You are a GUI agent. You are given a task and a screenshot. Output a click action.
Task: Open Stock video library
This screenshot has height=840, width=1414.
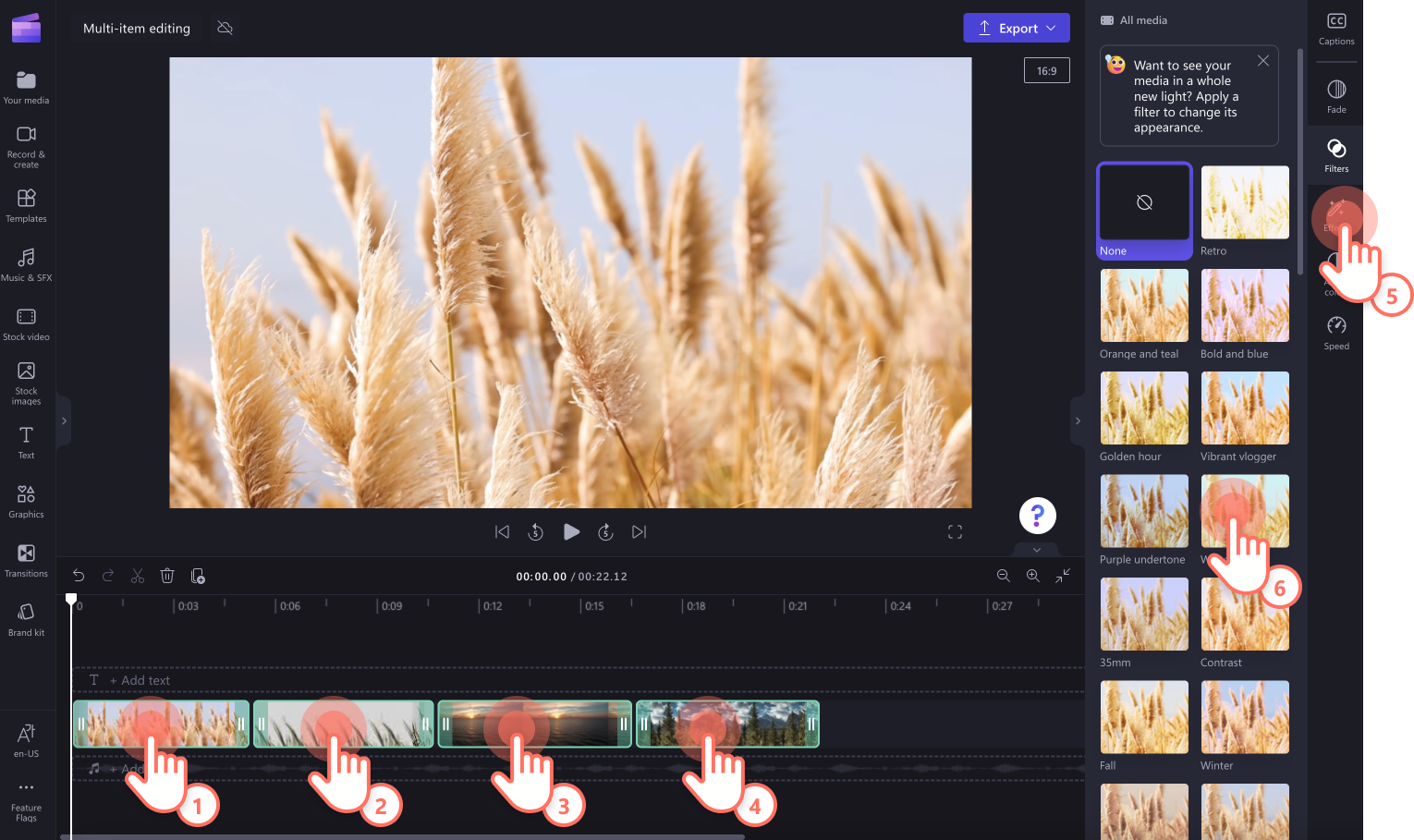[26, 323]
